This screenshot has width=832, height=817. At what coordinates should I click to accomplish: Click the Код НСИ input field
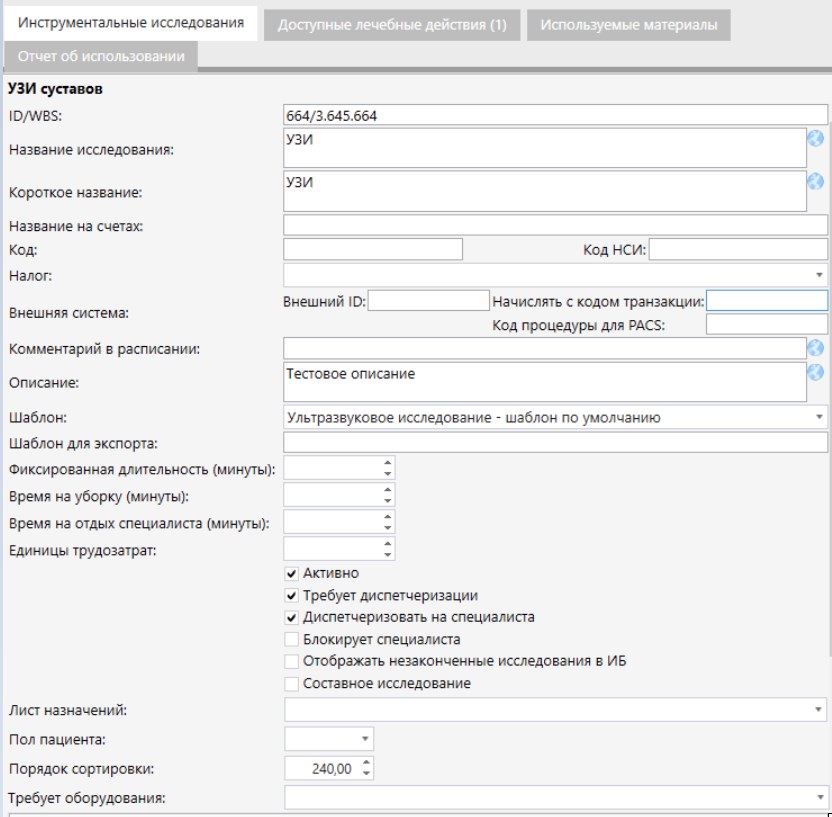coord(738,249)
